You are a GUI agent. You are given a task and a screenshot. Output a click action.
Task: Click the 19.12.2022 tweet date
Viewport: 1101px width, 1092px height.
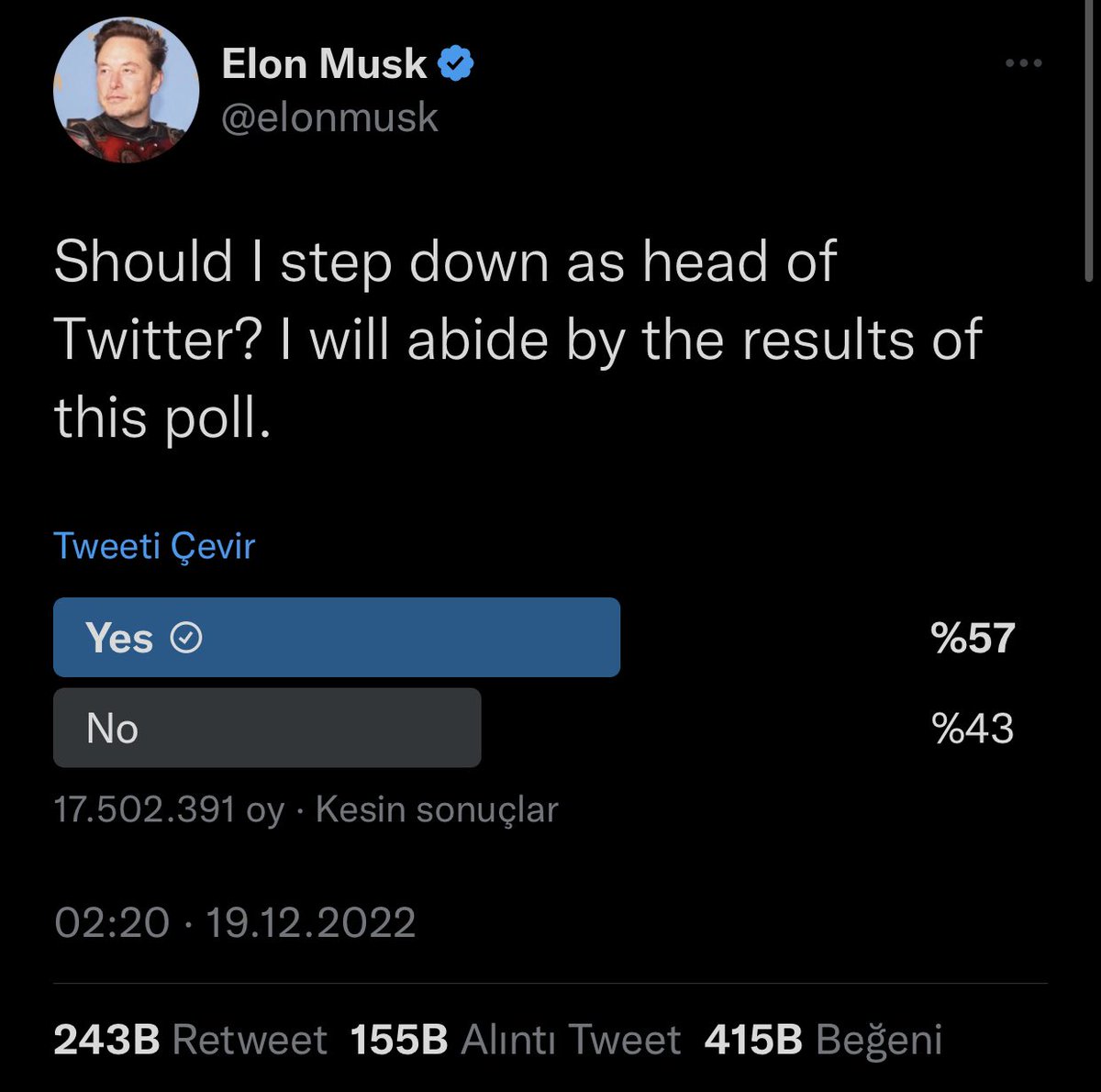coord(310,921)
